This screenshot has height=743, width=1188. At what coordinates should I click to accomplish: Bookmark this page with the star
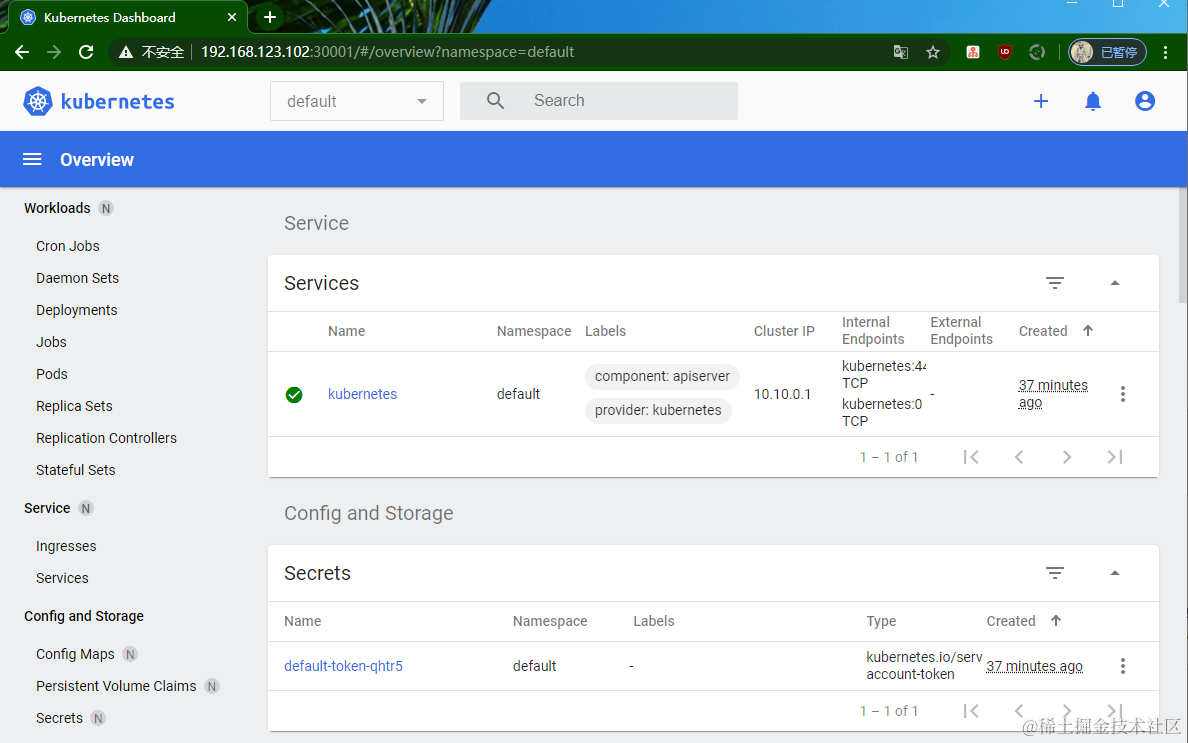[x=933, y=52]
